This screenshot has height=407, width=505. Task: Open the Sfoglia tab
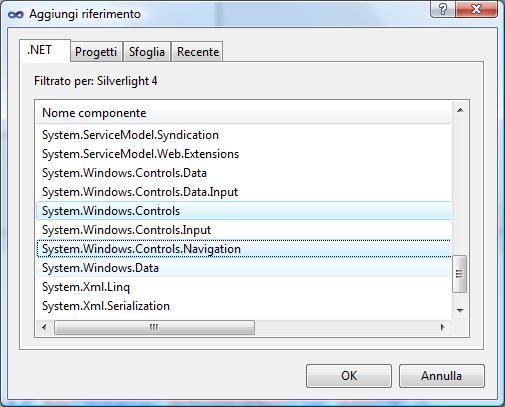[147, 52]
